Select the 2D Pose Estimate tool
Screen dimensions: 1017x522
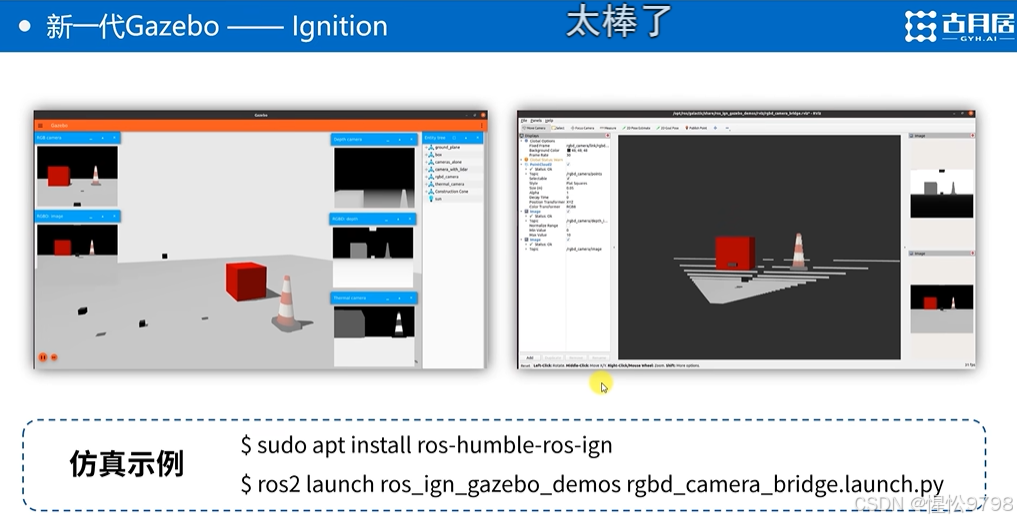(x=636, y=128)
